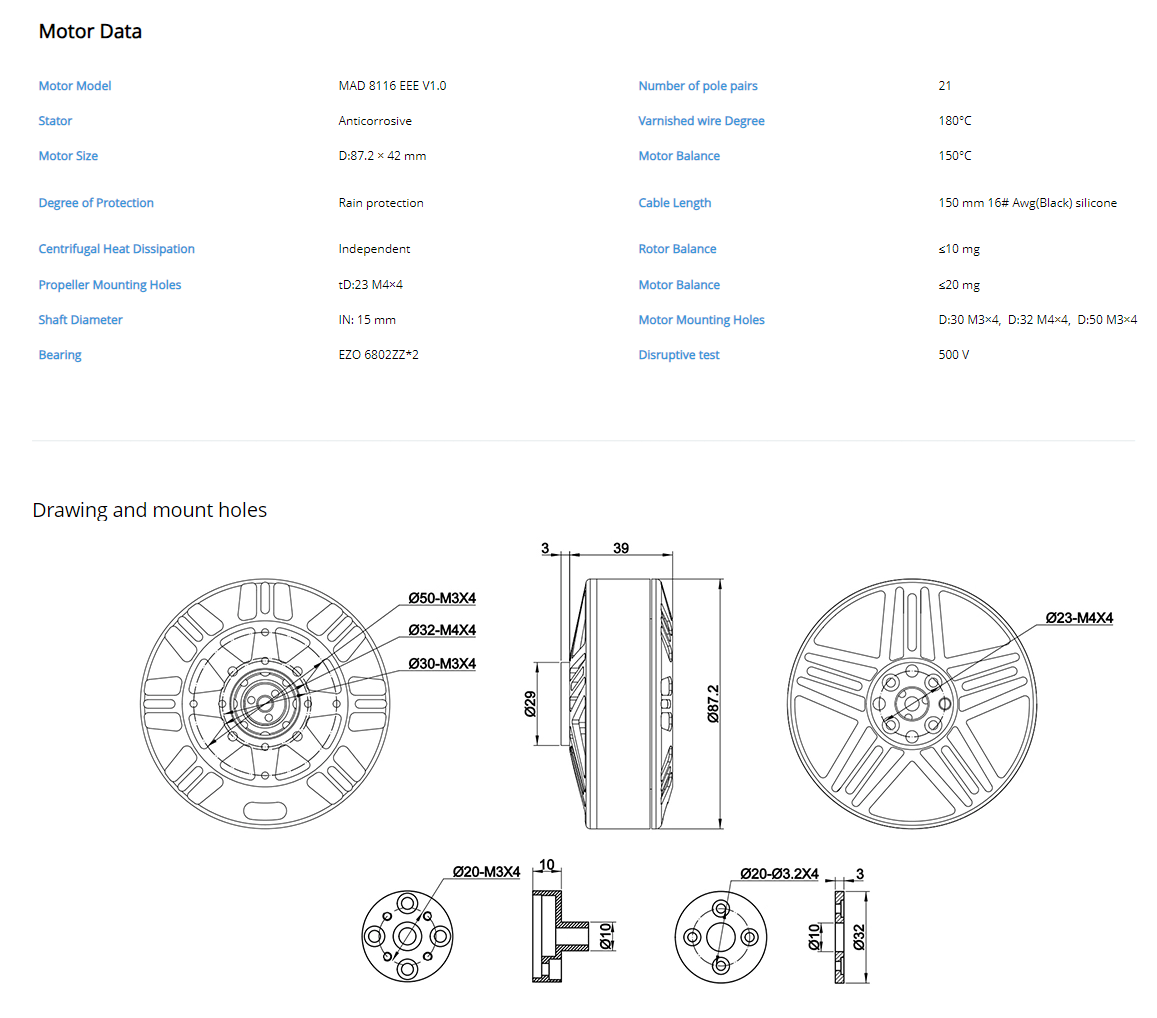Select the "Centrifugal Heat Dissipation" label
Image resolution: width=1157 pixels, height=1018 pixels.
(x=117, y=249)
